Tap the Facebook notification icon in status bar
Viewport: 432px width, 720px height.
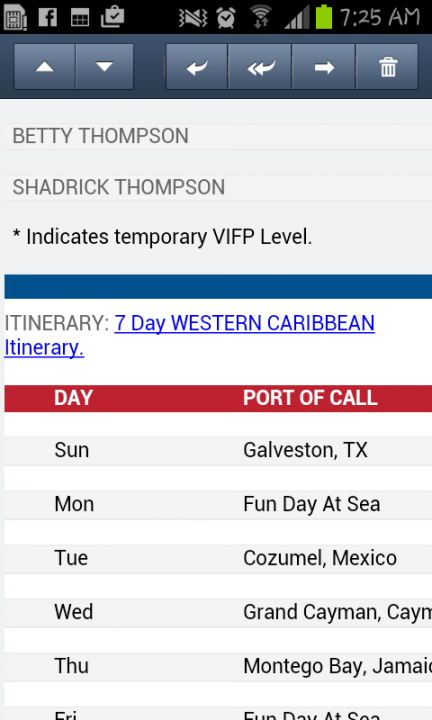[x=48, y=17]
